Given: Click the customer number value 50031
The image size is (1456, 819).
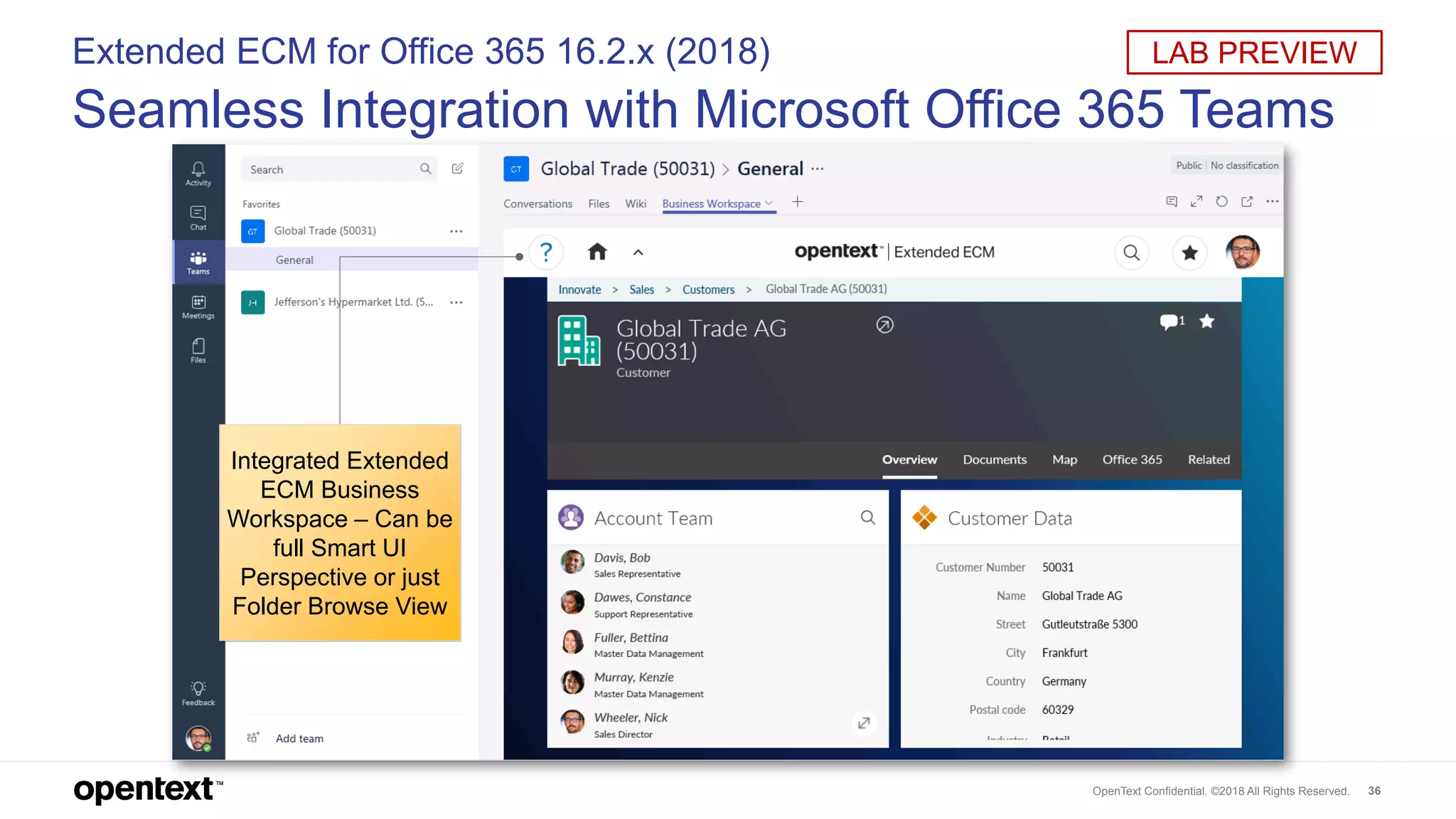Looking at the screenshot, I should [x=1057, y=567].
